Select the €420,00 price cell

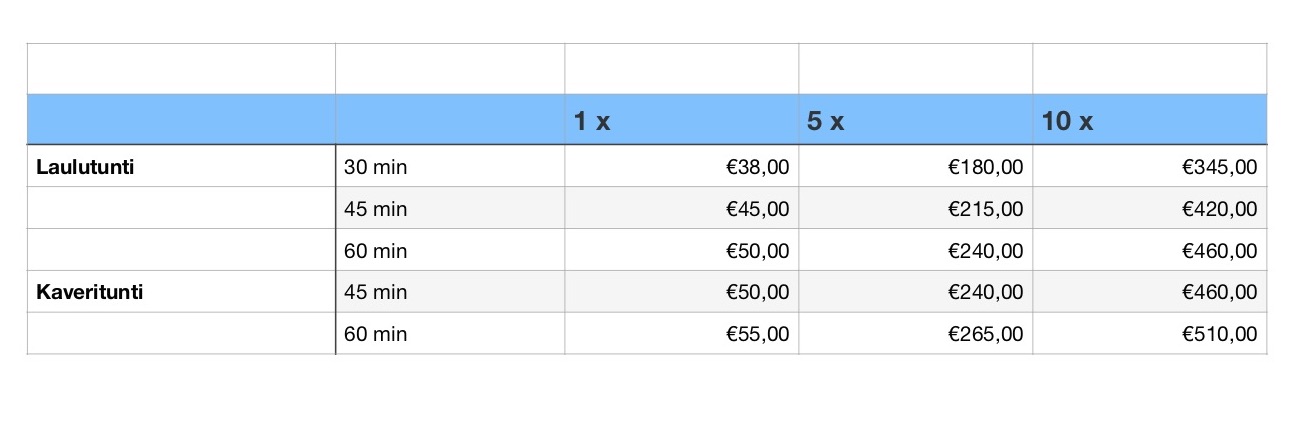[1150, 208]
